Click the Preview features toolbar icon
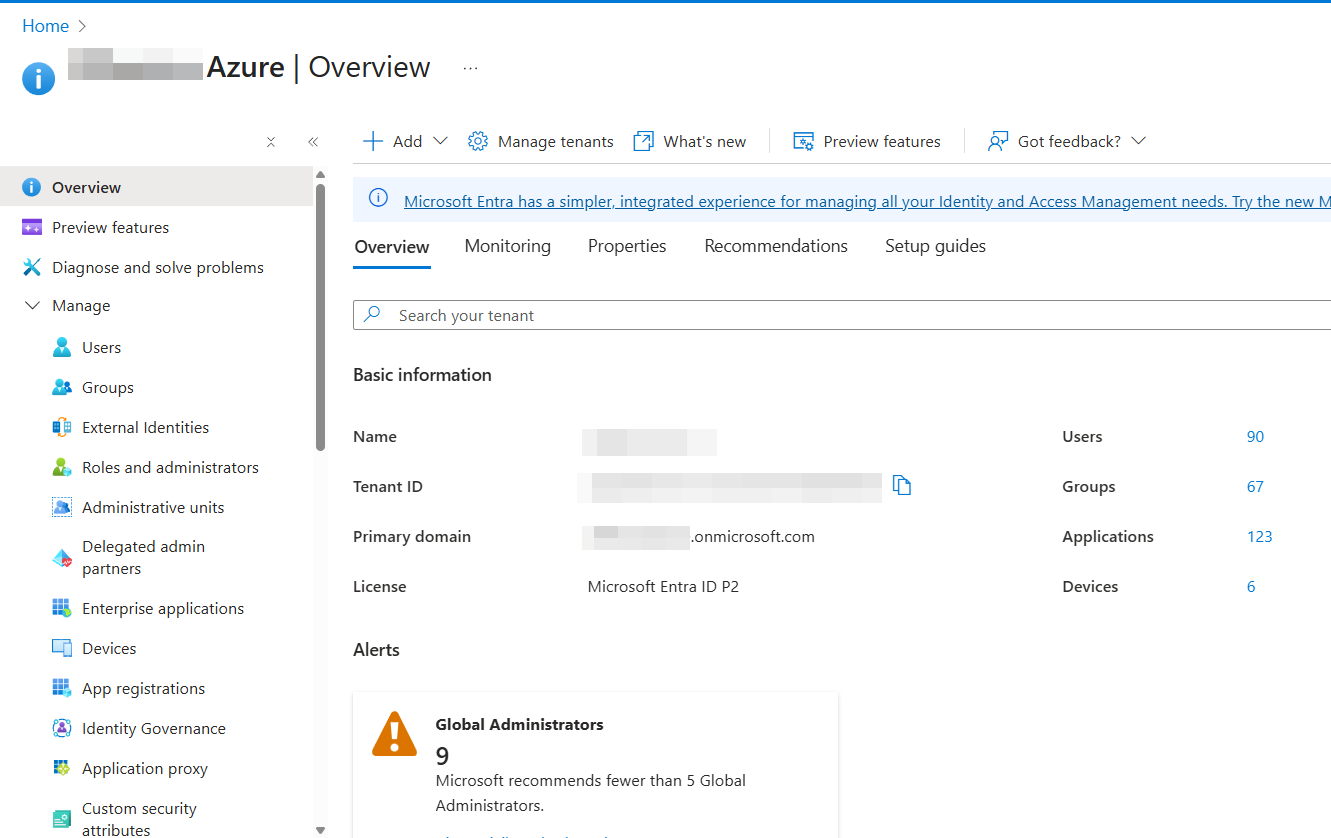Viewport: 1331px width, 838px height. pos(803,141)
